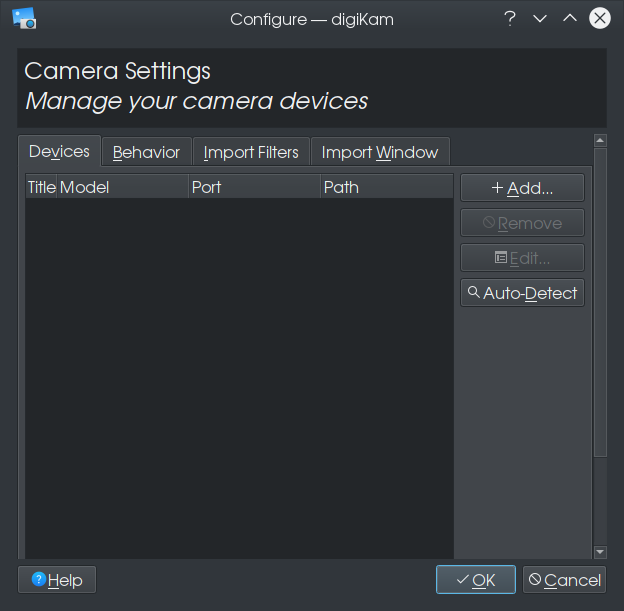This screenshot has width=624, height=611.
Task: Click the digiKam application icon in title bar
Action: click(x=24, y=18)
